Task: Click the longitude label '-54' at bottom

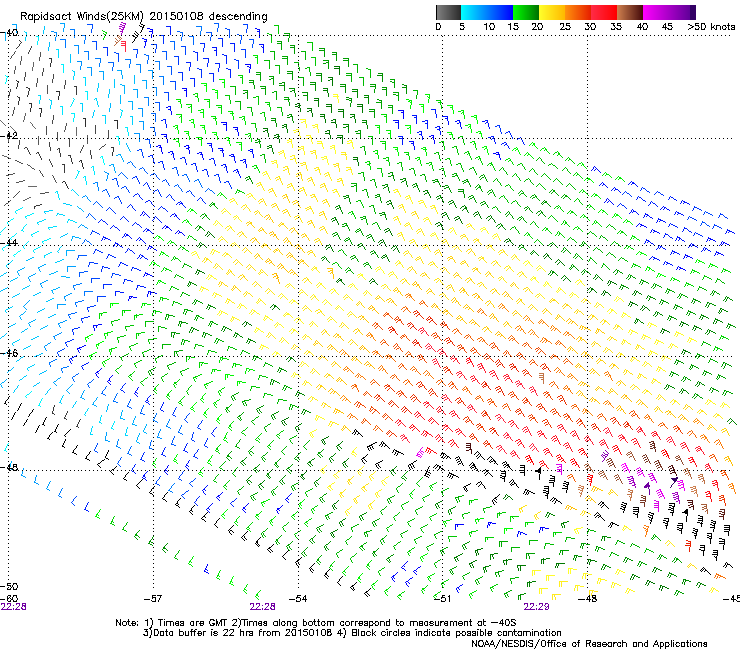Action: [x=298, y=598]
